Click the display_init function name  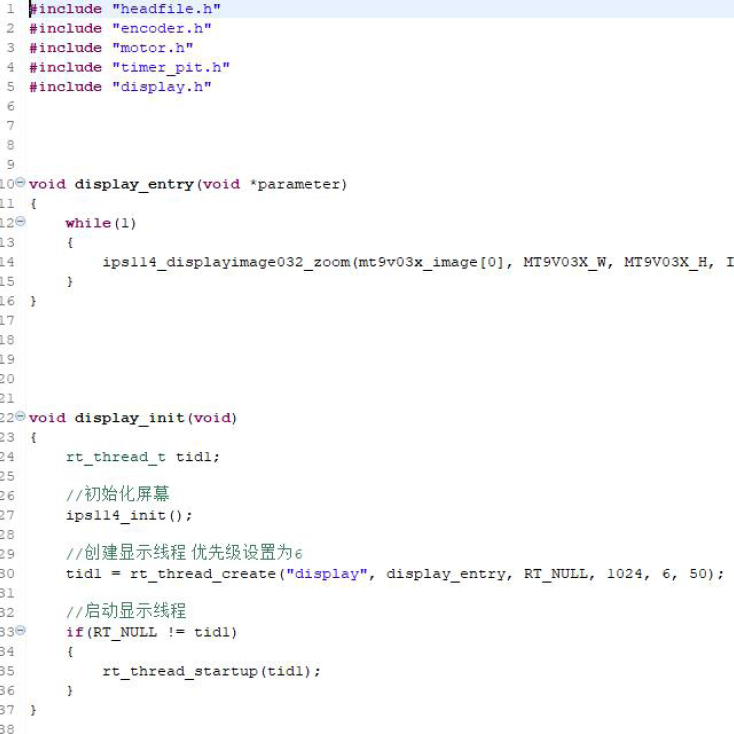tap(130, 418)
